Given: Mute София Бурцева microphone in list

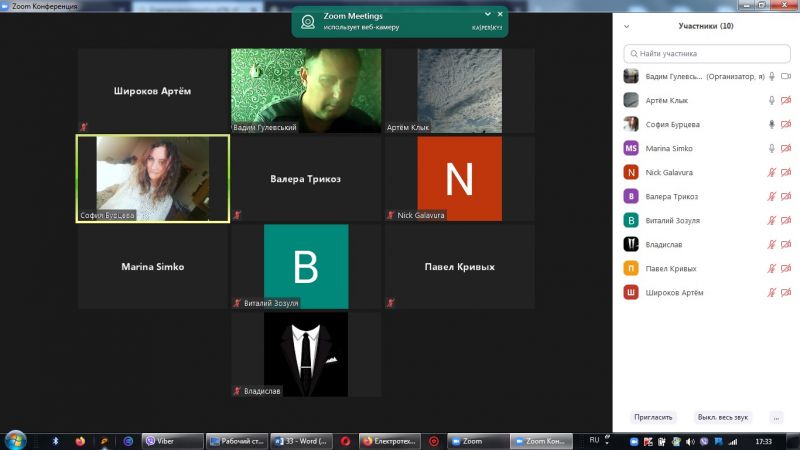Looking at the screenshot, I should pos(772,124).
